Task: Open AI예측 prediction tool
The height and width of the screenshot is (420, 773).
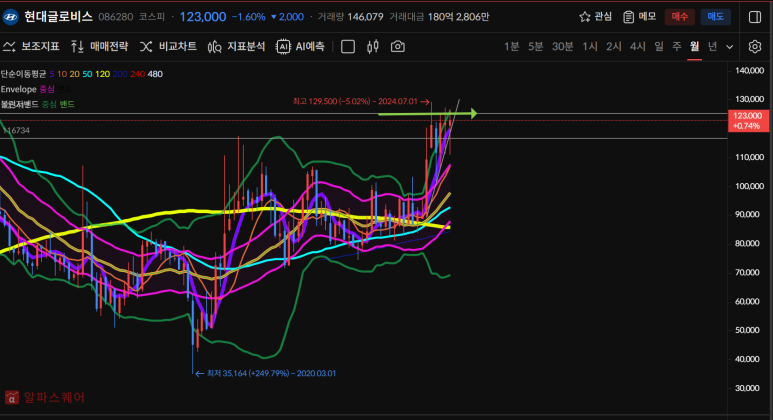Action: (x=300, y=46)
